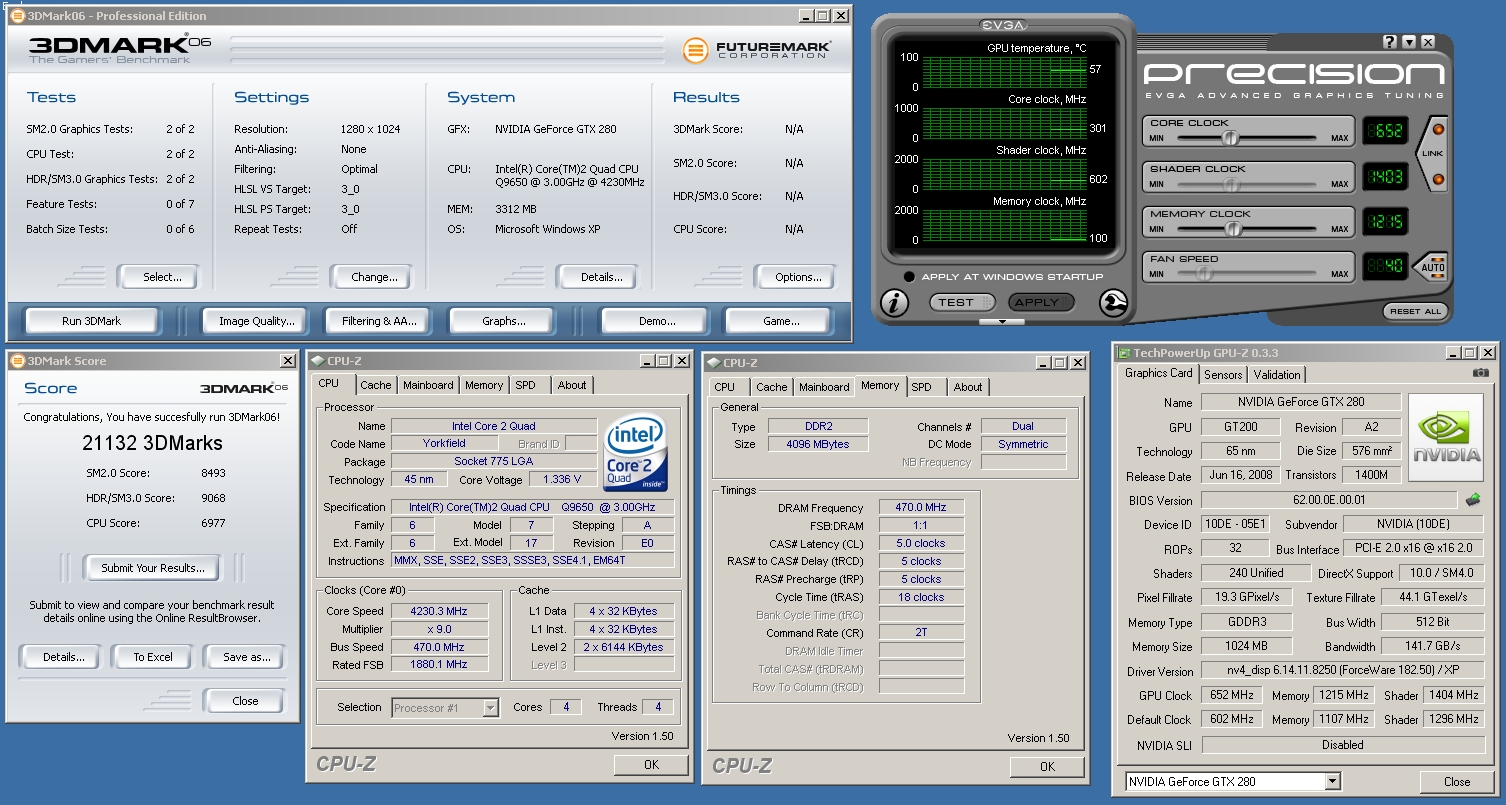Click the DRAM Frequency 470.0 MHz field
Image resolution: width=1506 pixels, height=805 pixels.
pos(921,508)
